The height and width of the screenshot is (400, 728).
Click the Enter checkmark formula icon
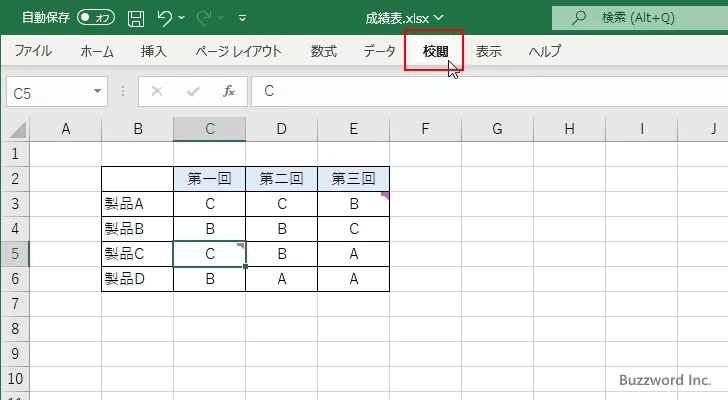[193, 91]
